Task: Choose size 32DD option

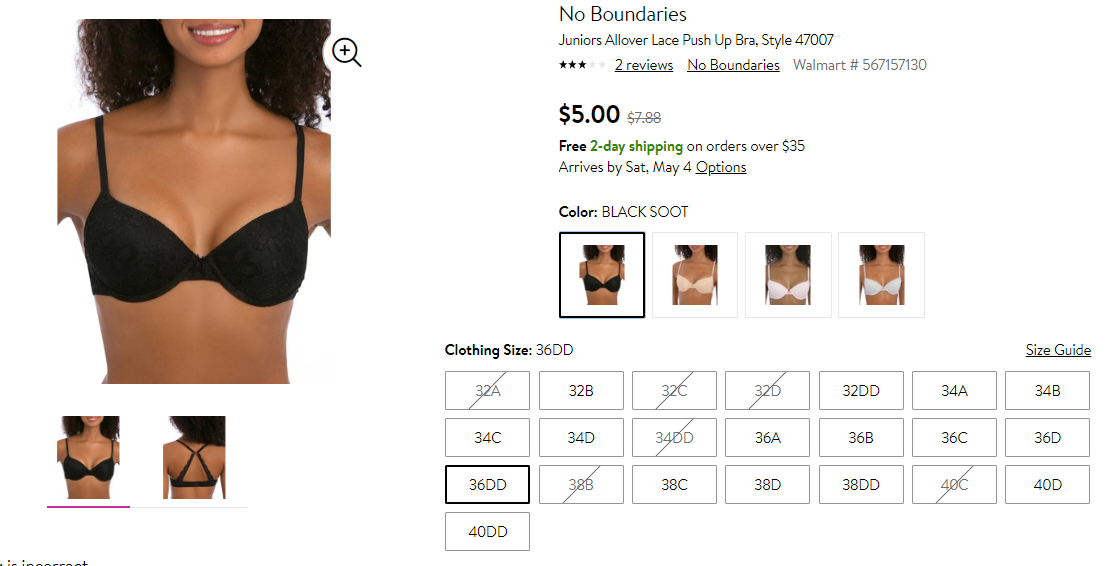Action: (861, 391)
